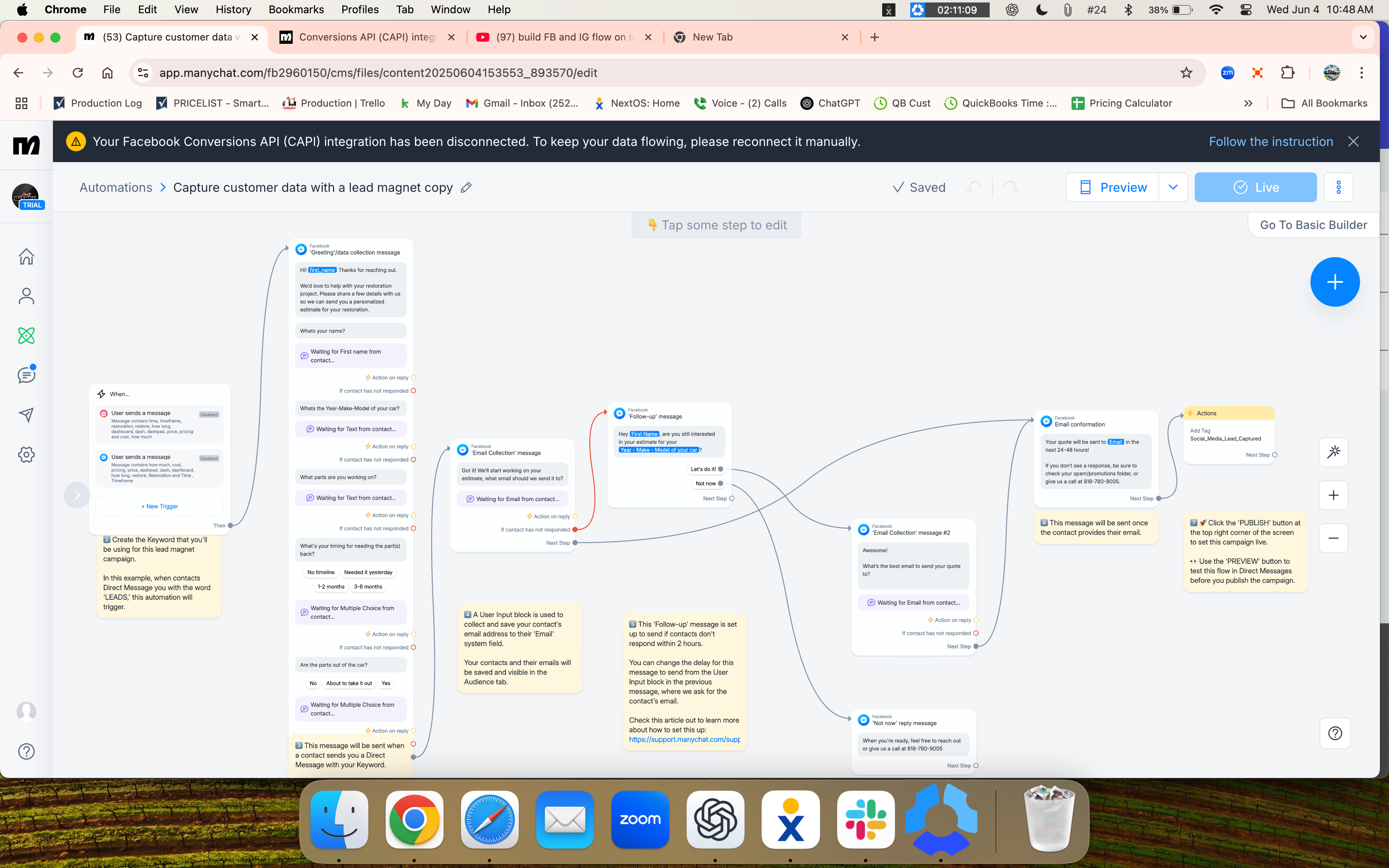
Task: Open a new browser tab
Action: pos(874,37)
